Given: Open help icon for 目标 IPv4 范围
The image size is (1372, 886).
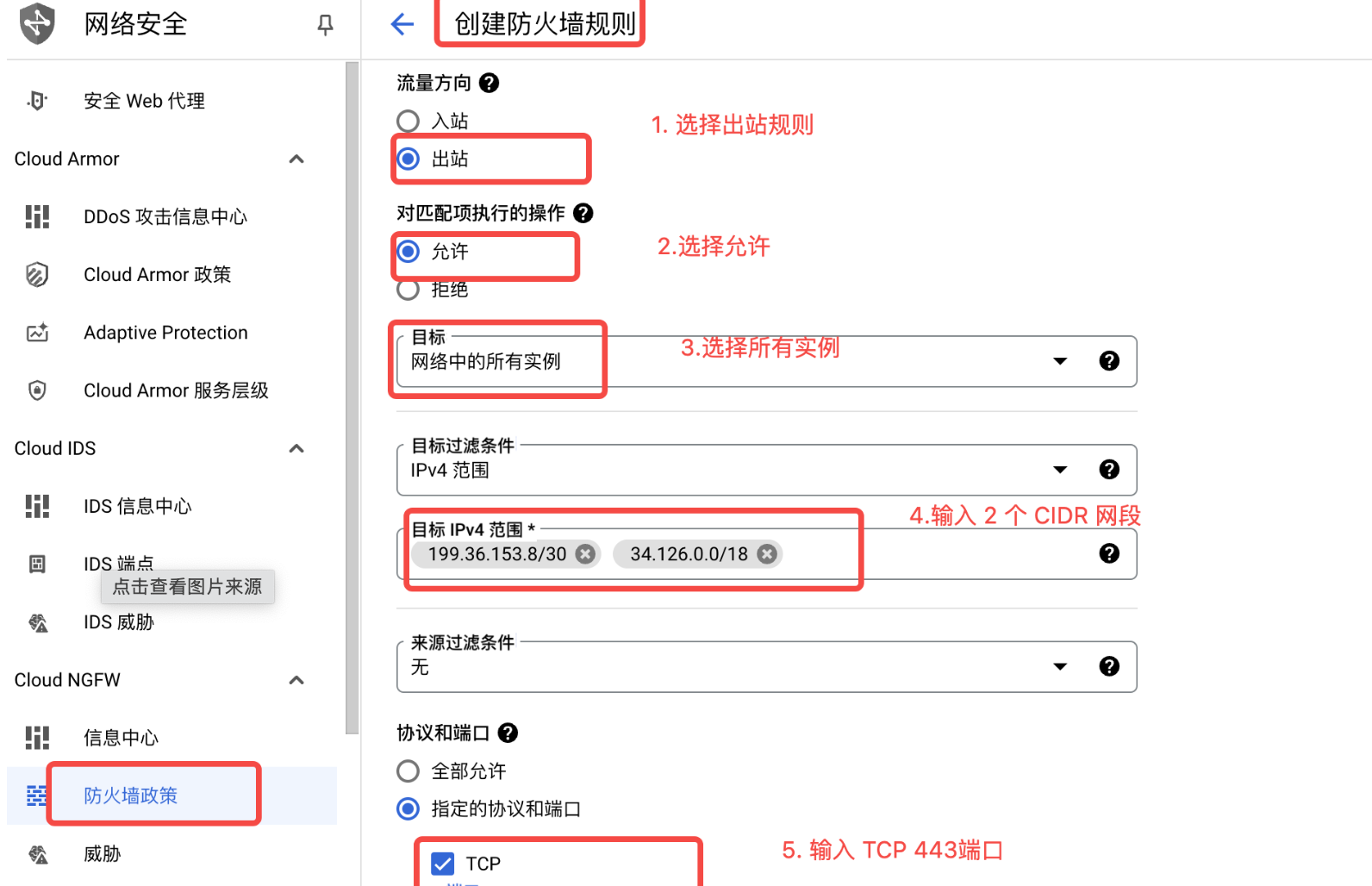Looking at the screenshot, I should point(1109,553).
